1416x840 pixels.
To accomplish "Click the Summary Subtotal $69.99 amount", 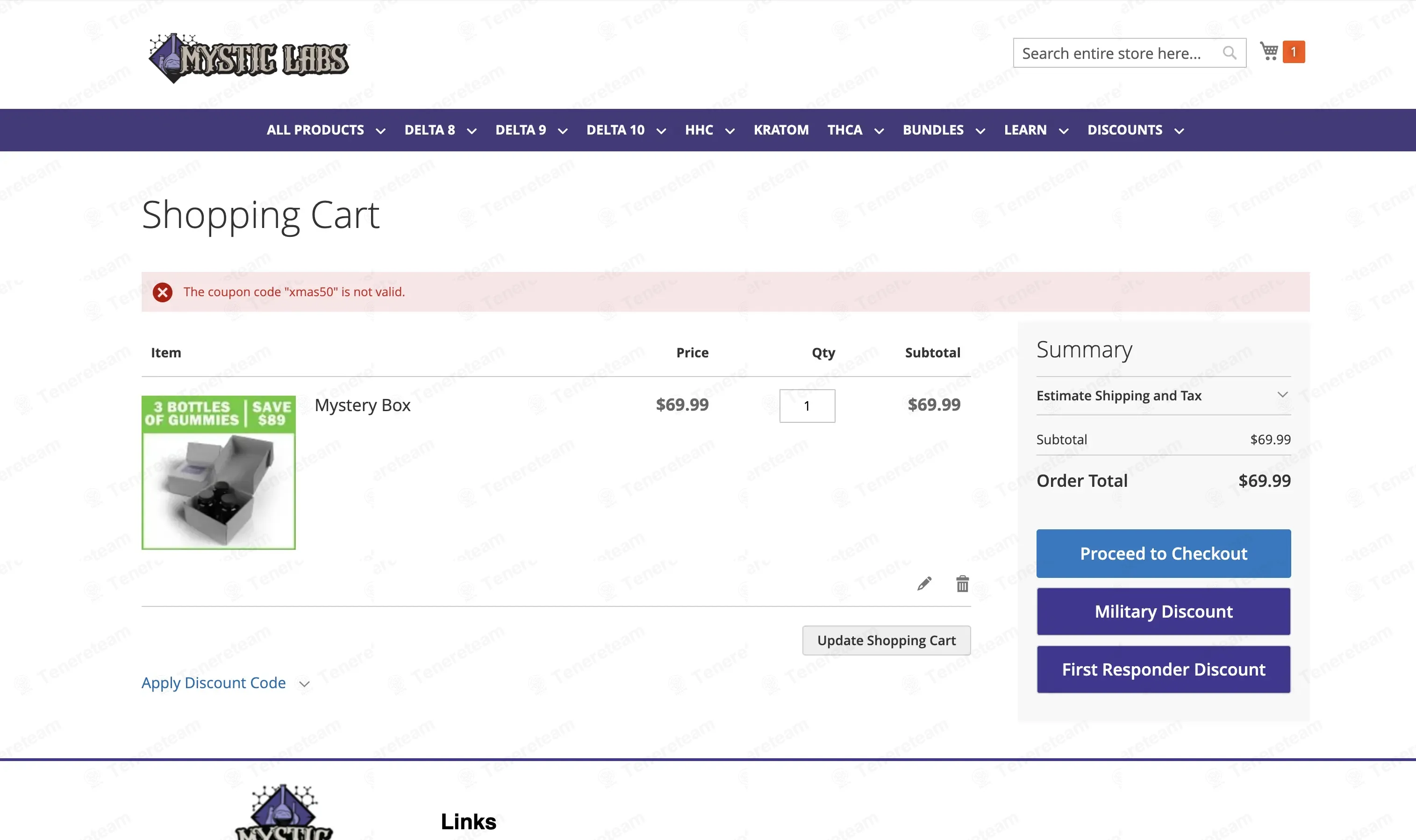I will pos(1271,440).
